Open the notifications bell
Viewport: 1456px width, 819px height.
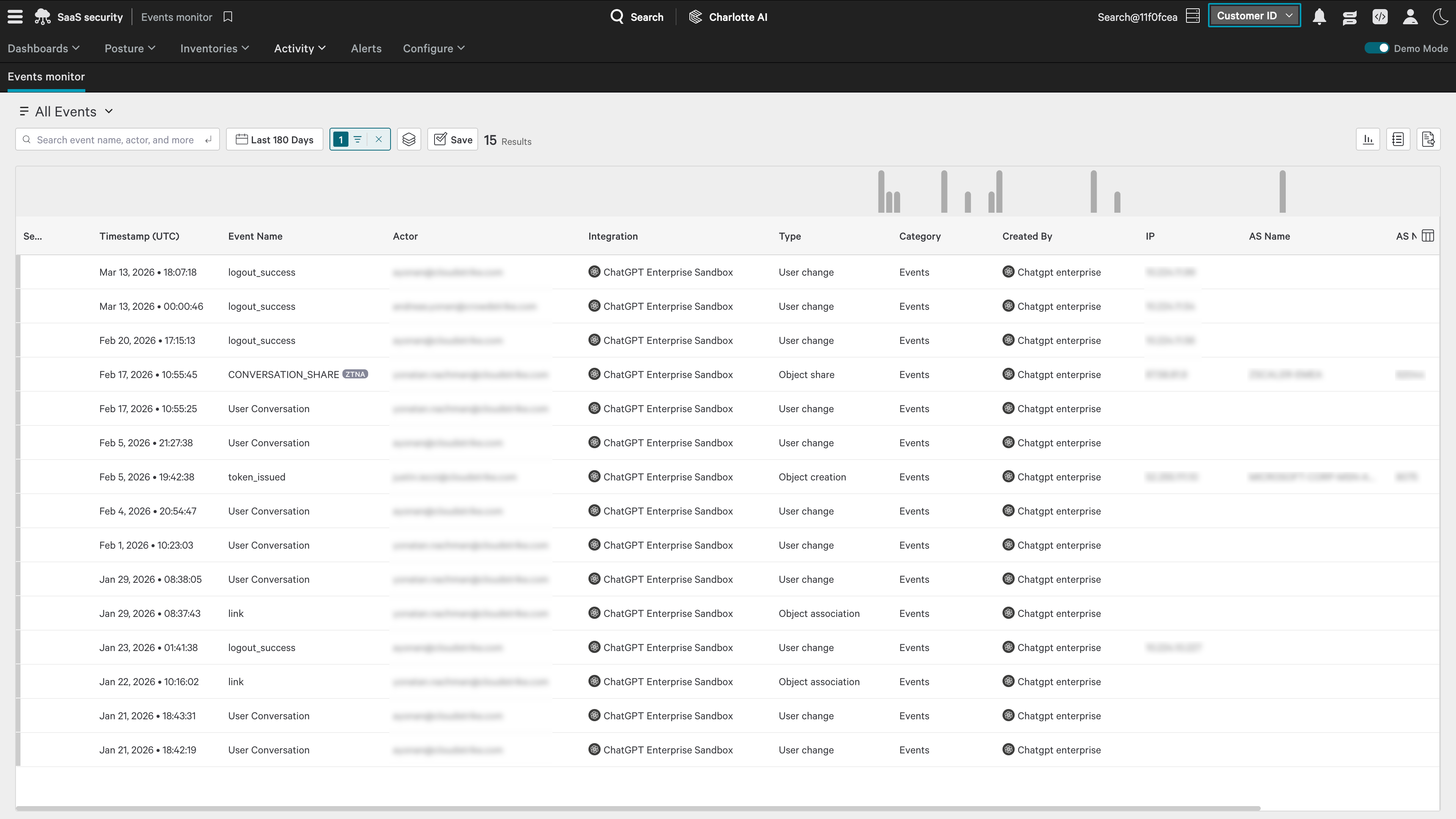pyautogui.click(x=1319, y=17)
